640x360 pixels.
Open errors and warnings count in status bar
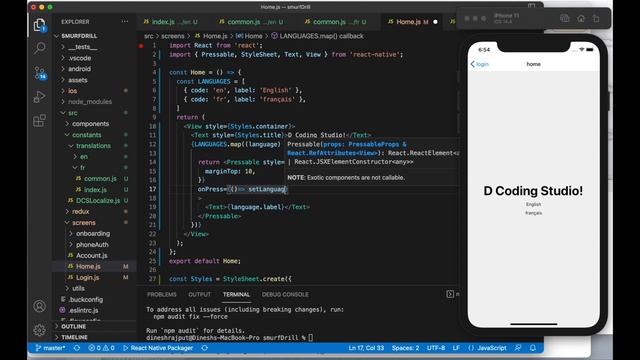tap(101, 348)
